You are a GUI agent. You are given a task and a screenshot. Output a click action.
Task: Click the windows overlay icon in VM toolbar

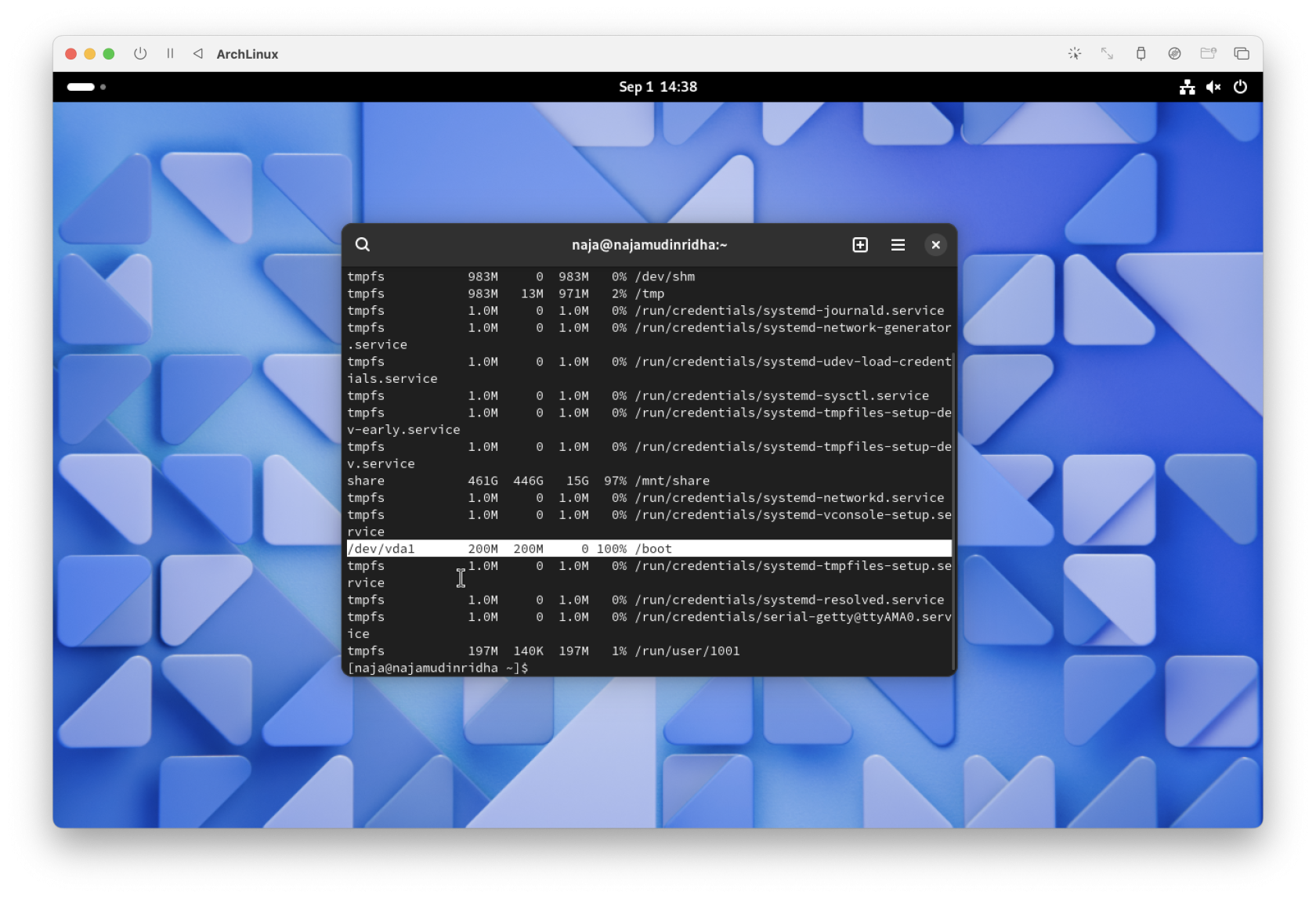(1242, 53)
